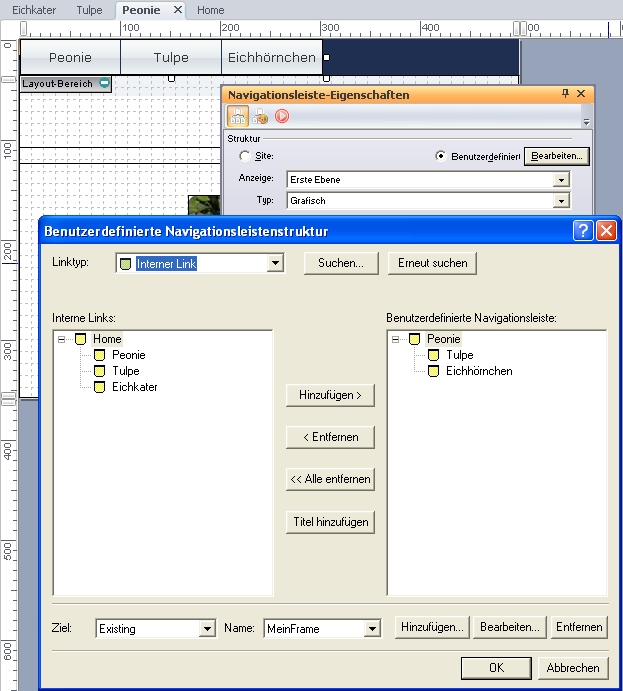The image size is (623, 691).
Task: Select the Benutzerdefiniert radio button
Action: point(441,157)
